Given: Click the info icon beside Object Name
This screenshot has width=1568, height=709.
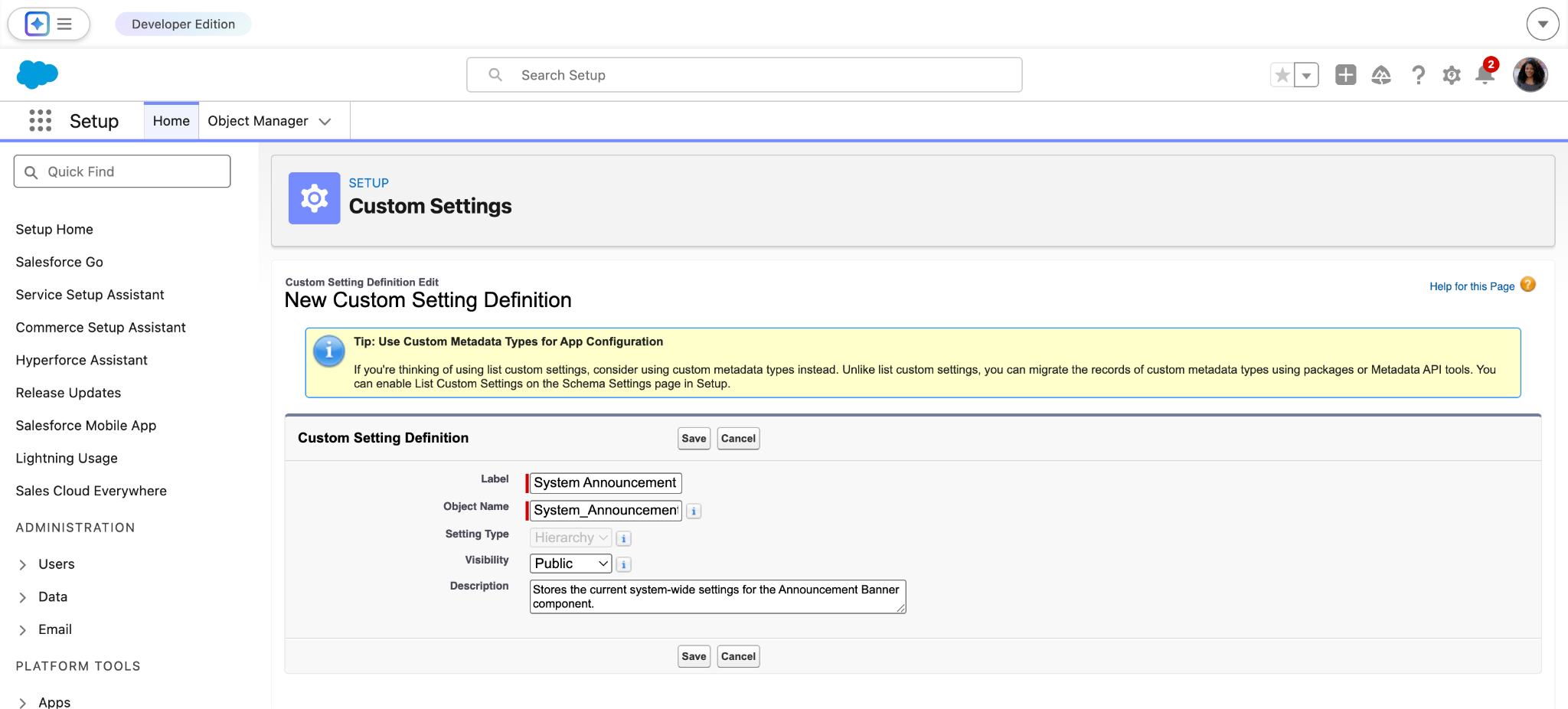Looking at the screenshot, I should click(x=693, y=511).
